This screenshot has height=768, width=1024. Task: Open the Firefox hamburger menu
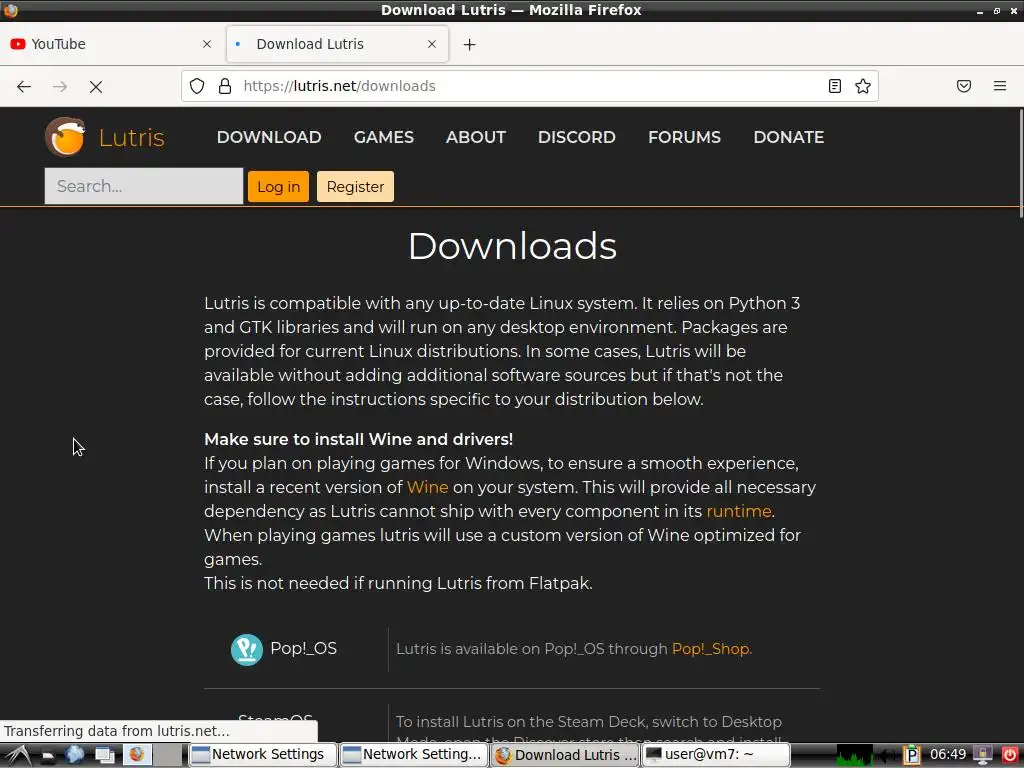[1000, 86]
